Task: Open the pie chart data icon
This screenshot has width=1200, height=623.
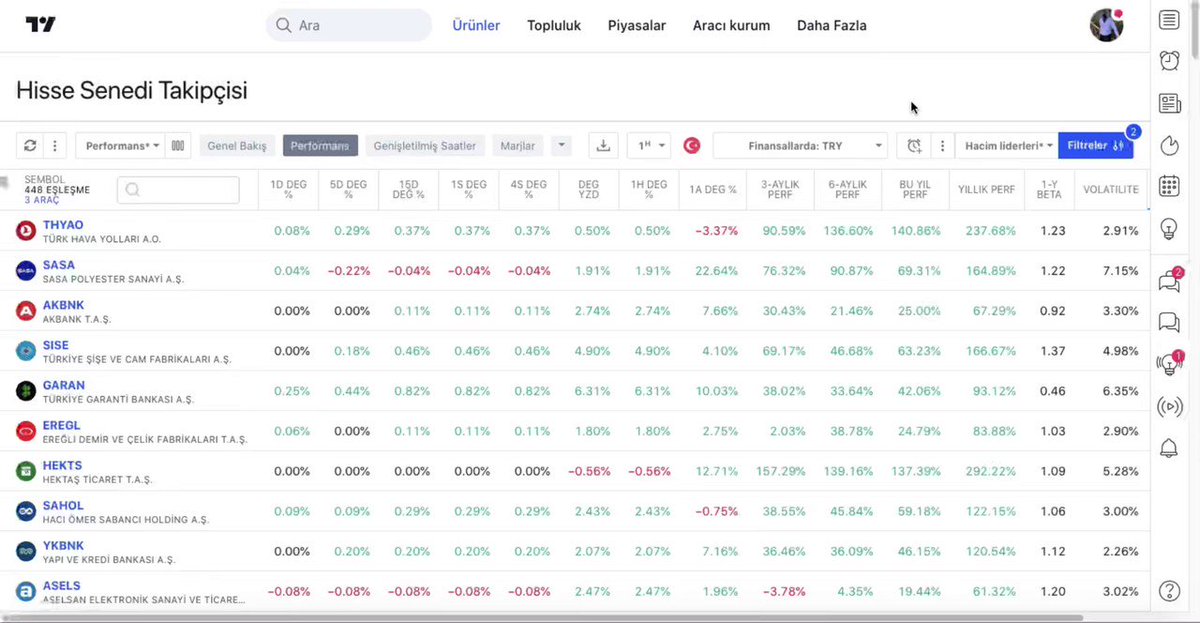Action: pos(1169,145)
